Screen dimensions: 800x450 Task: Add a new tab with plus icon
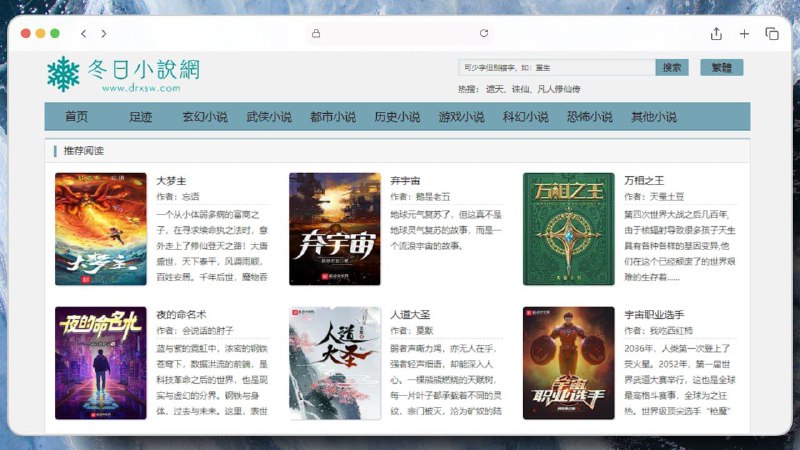[744, 34]
